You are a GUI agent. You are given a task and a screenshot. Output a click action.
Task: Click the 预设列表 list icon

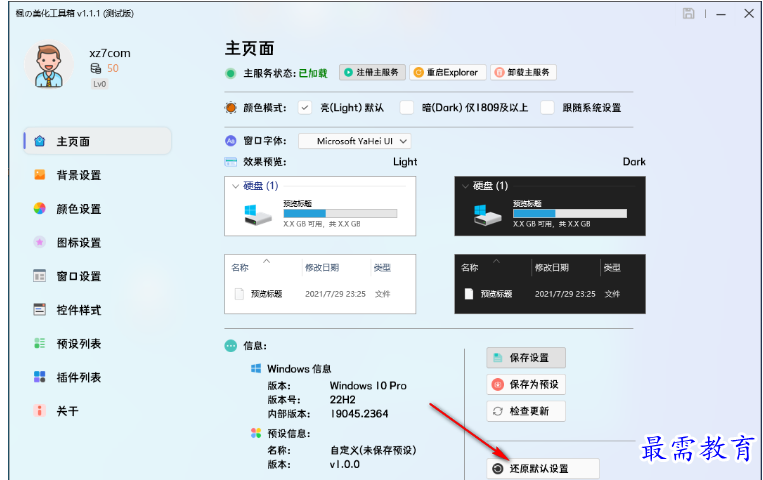point(40,343)
